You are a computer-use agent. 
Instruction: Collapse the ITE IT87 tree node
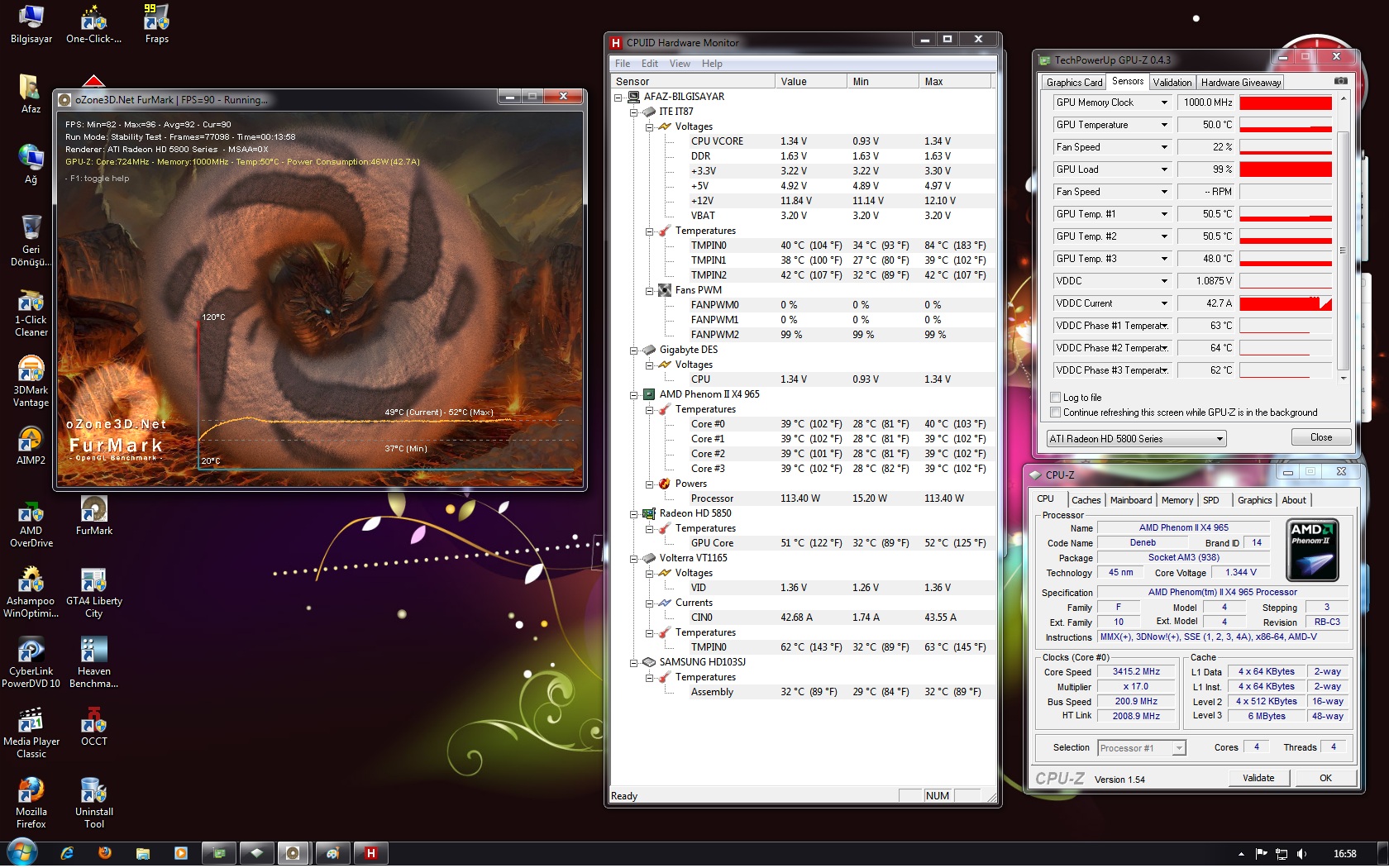634,112
